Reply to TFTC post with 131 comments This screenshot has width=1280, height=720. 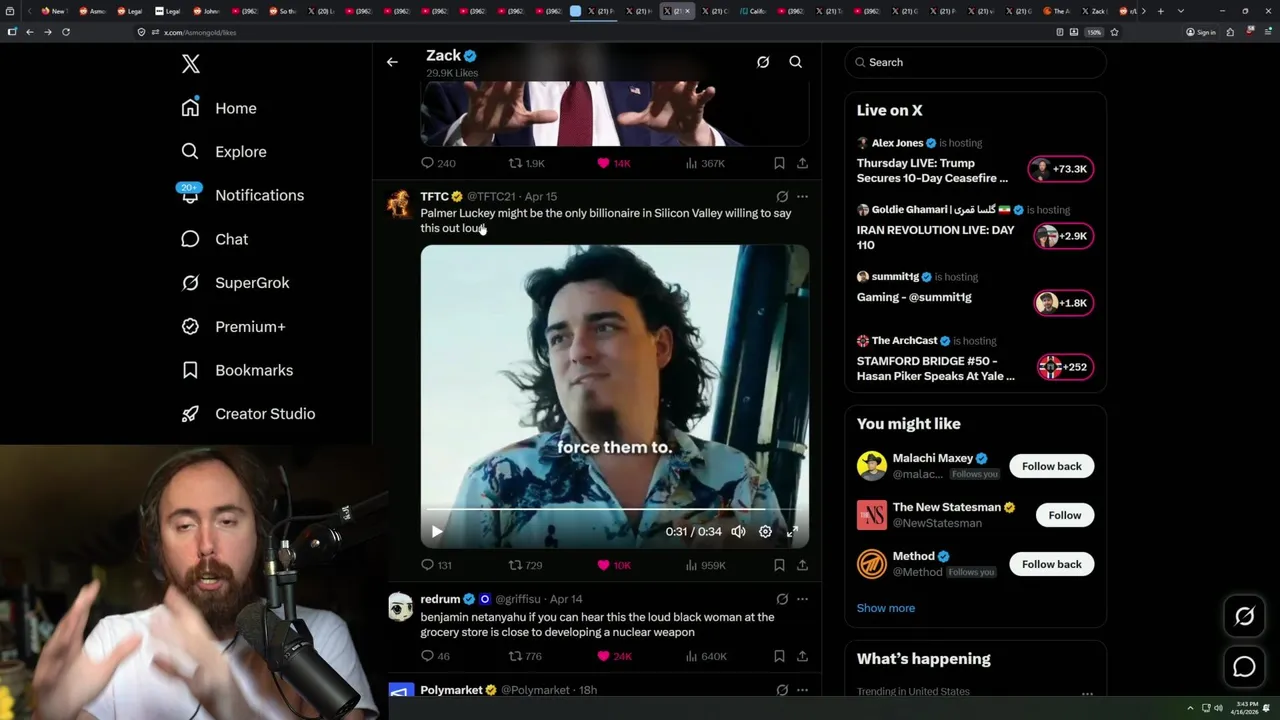pyautogui.click(x=437, y=565)
